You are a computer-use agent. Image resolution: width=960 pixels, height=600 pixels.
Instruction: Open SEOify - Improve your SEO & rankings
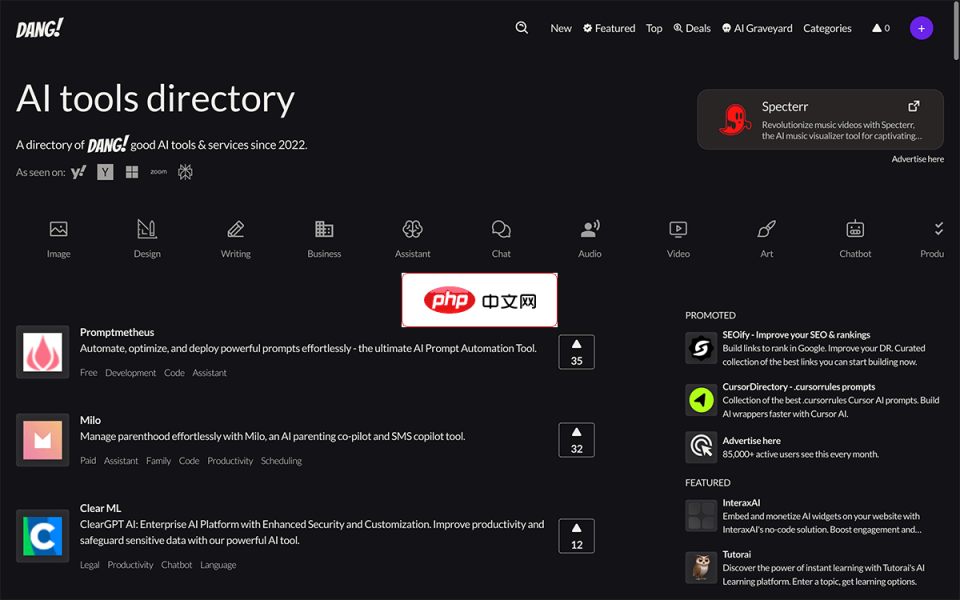[x=796, y=334]
